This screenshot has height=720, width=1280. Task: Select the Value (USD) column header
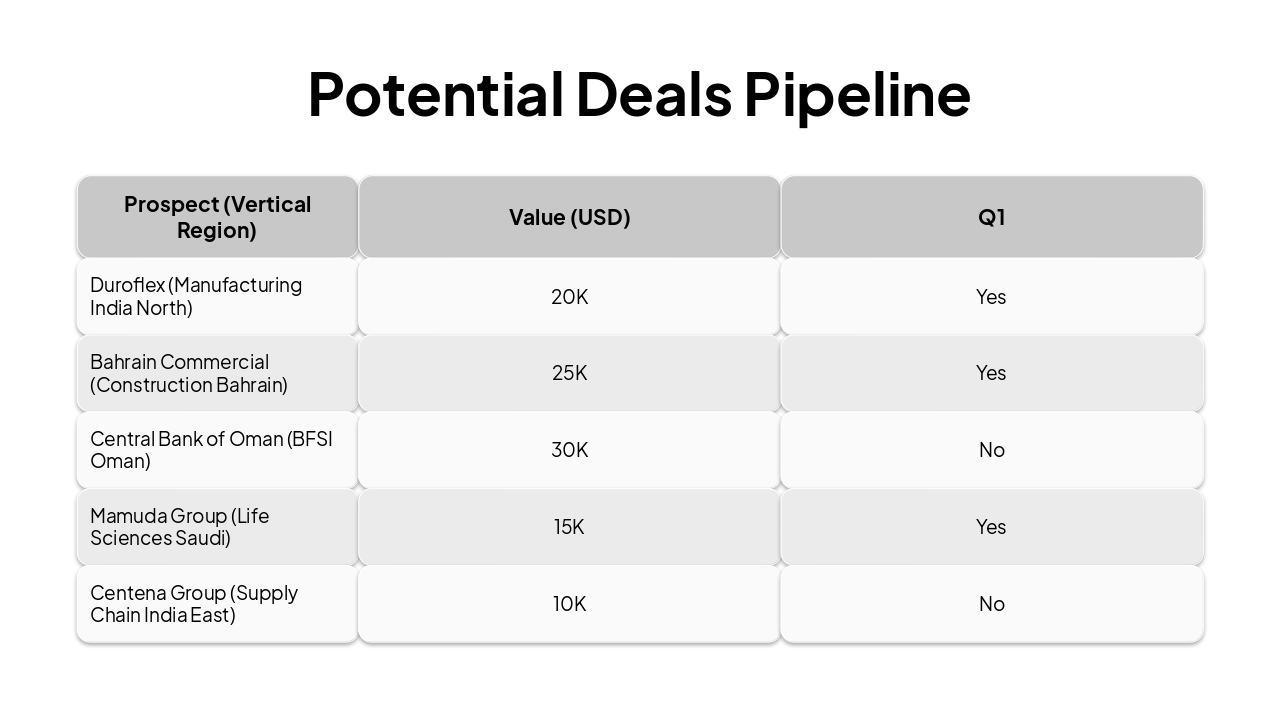point(569,217)
